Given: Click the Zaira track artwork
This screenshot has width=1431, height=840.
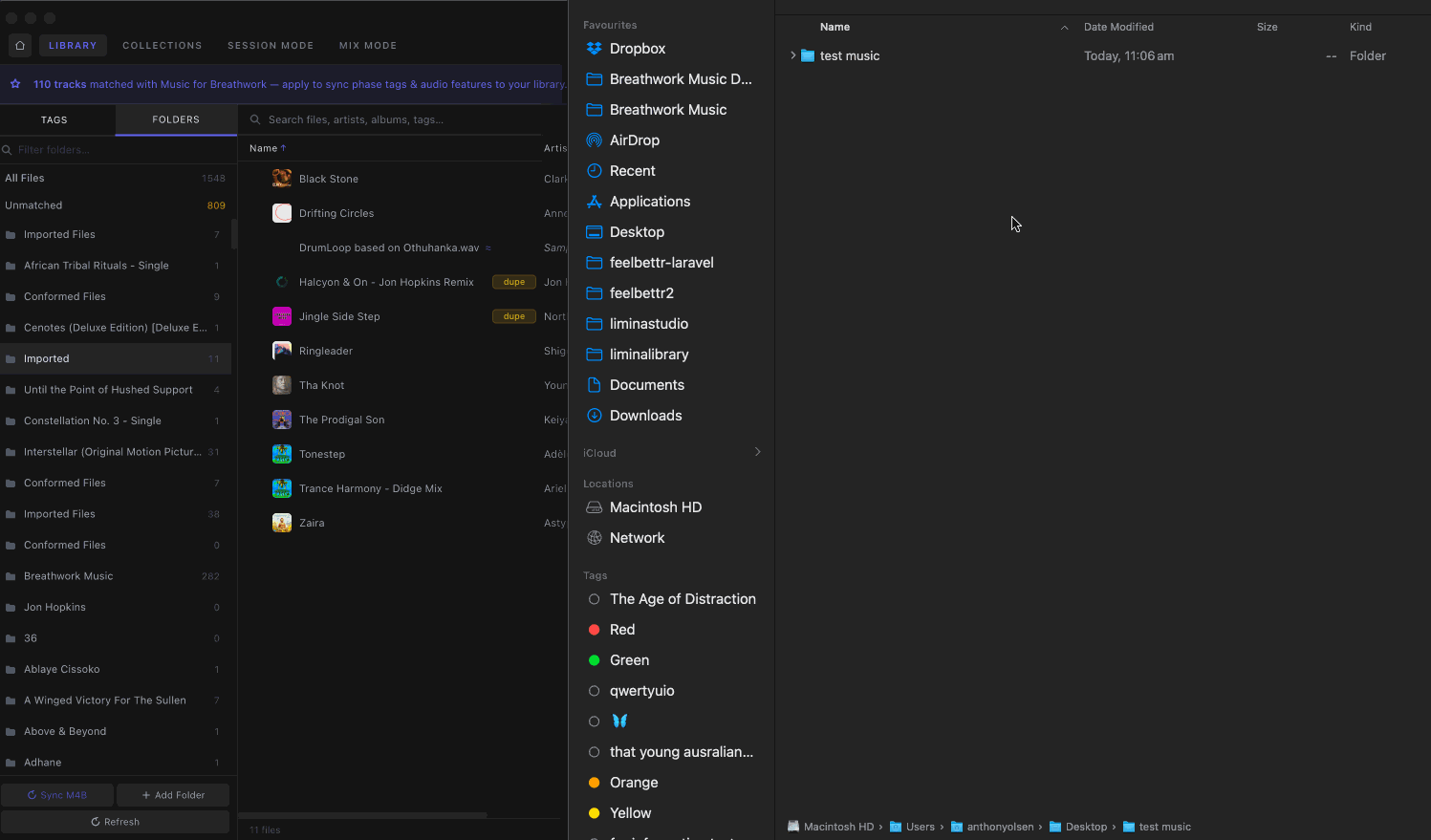Looking at the screenshot, I should tap(282, 523).
